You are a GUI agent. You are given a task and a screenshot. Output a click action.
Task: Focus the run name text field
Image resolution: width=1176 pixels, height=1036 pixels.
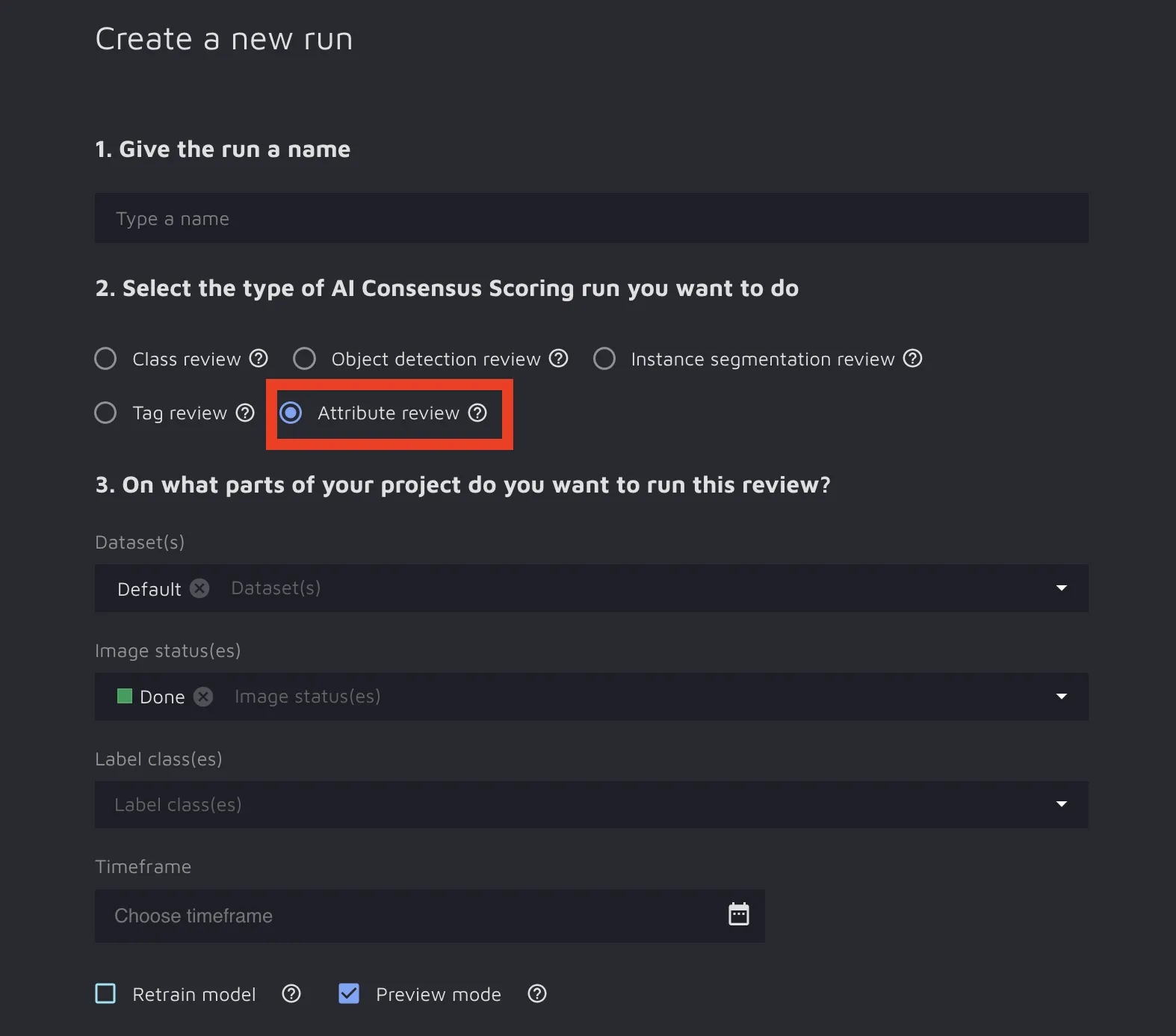click(590, 218)
